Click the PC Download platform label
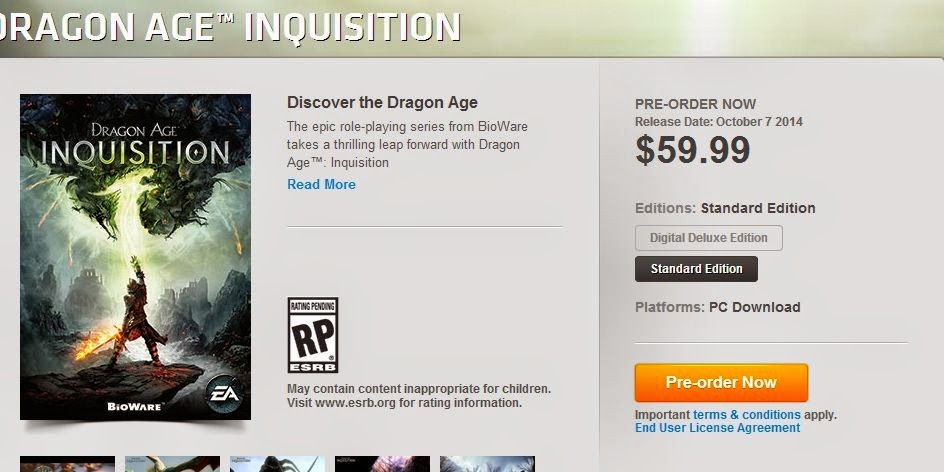The image size is (944, 472). (x=754, y=307)
